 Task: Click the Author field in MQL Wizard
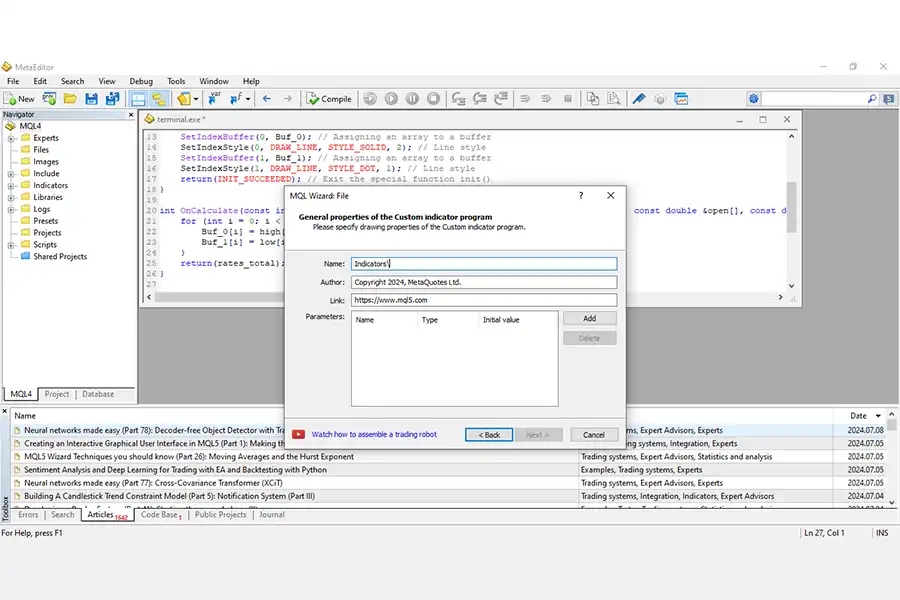(484, 282)
